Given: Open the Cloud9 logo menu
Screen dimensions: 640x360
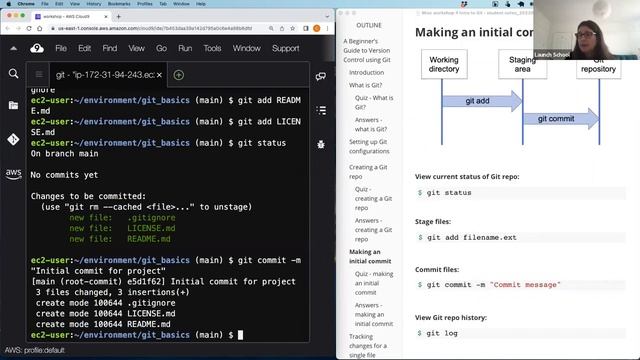Looking at the screenshot, I should click(x=37, y=48).
